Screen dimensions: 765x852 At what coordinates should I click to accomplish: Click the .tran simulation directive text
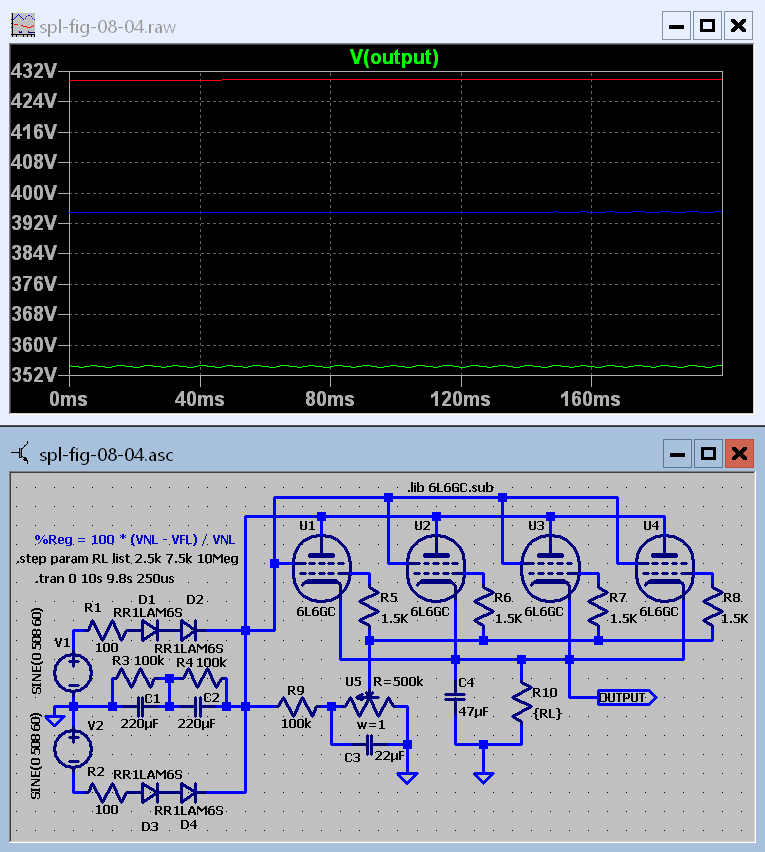[99, 579]
